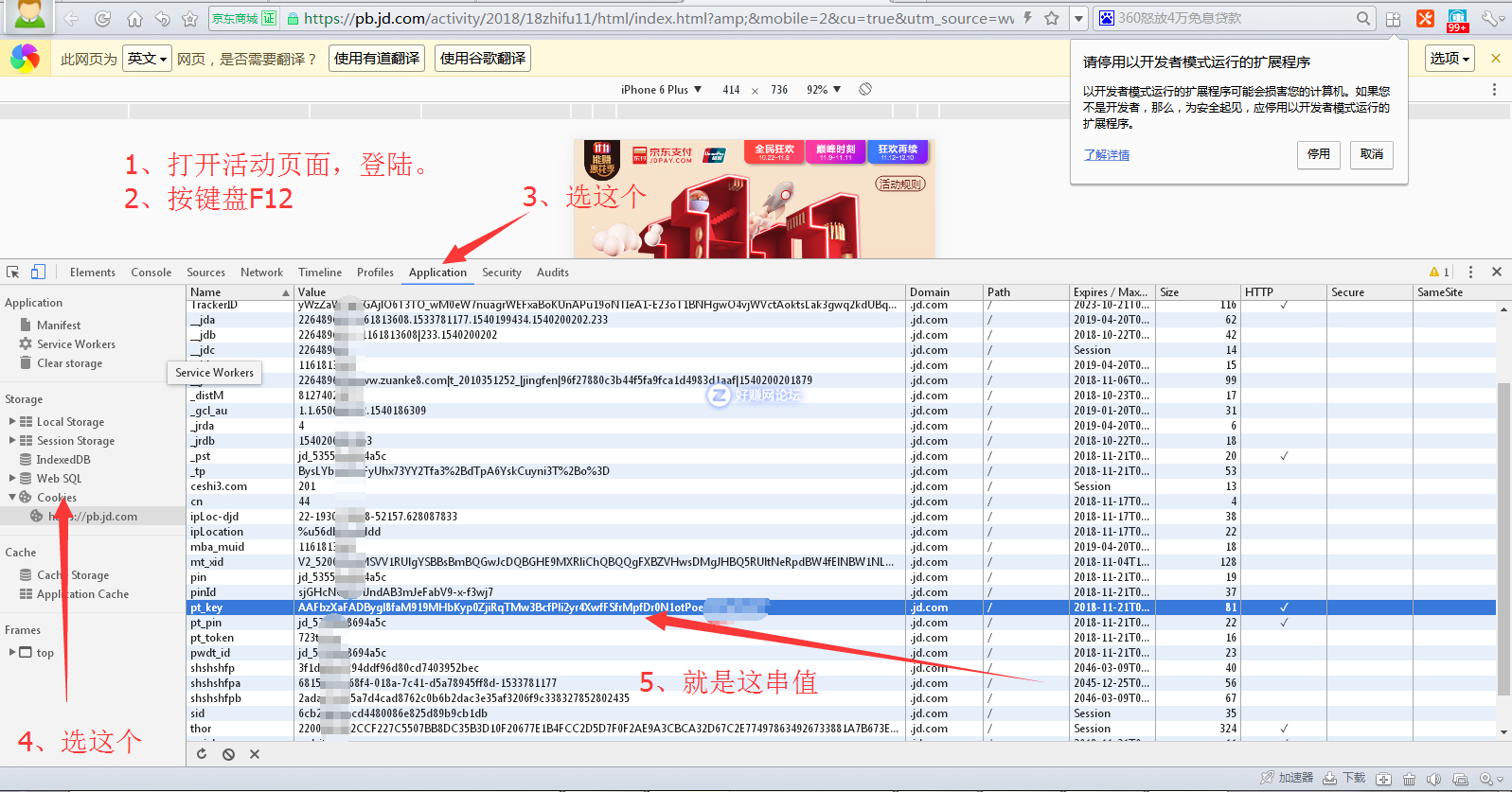
Task: Switch to the Elements tab
Action: (93, 273)
